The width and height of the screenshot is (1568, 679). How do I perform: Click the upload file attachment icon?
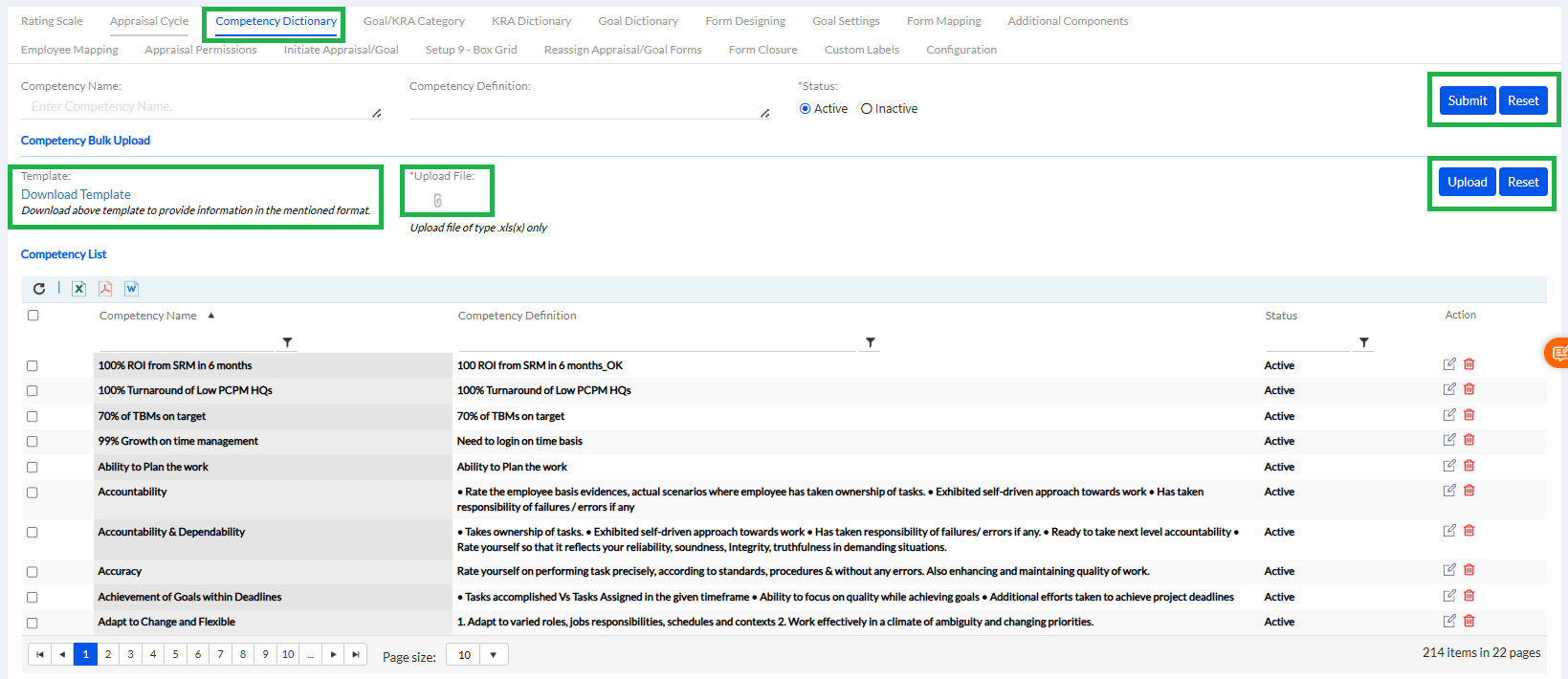point(437,201)
